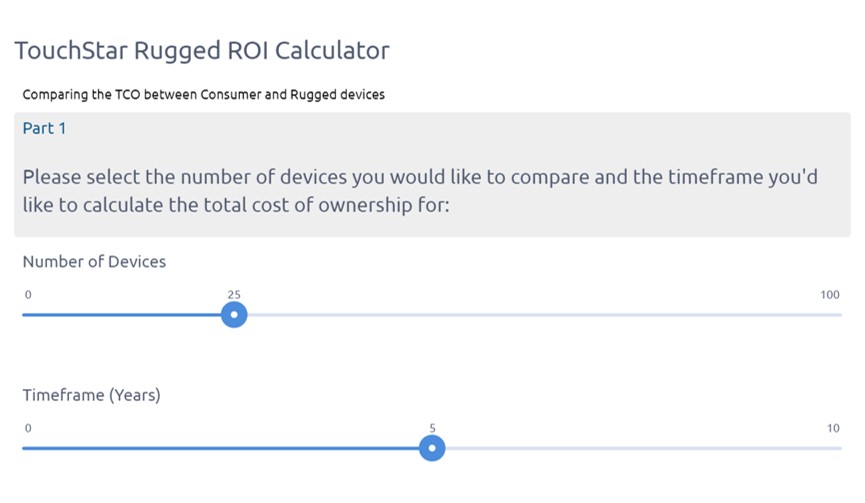Click the "Comparing the TCO" subtitle text
The image size is (865, 503).
tap(203, 95)
